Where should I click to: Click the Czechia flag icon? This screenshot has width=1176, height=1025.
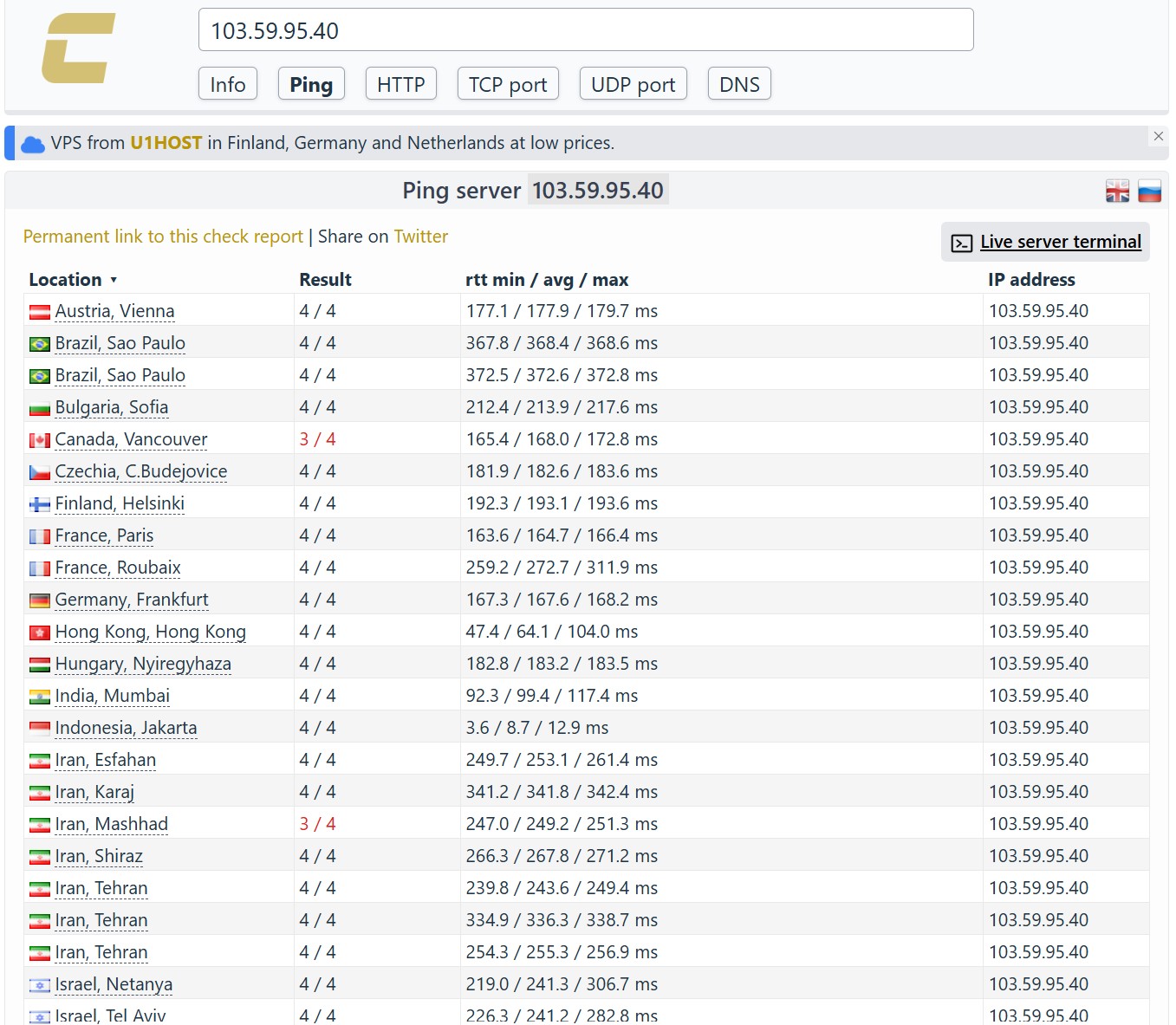click(40, 473)
